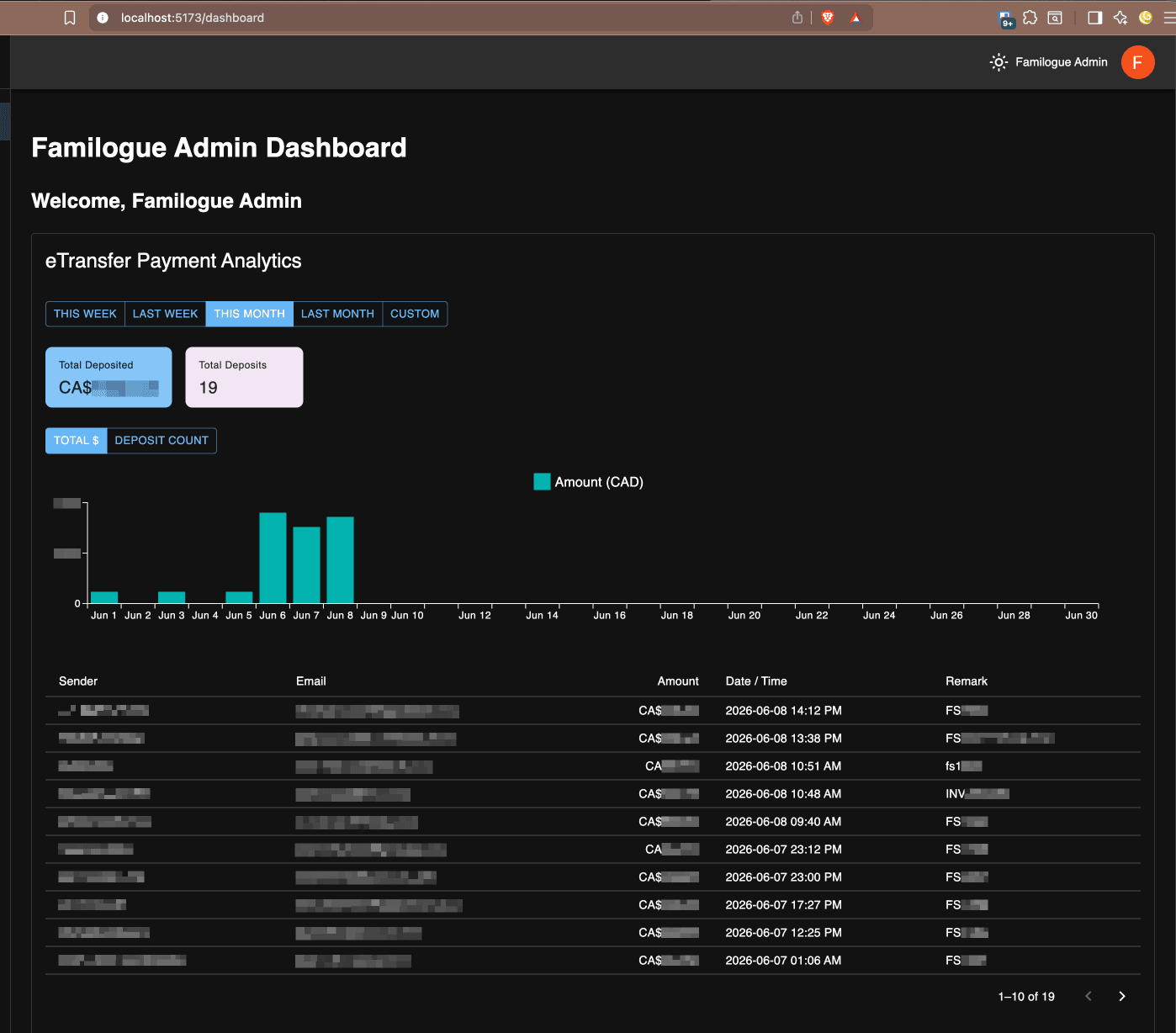Click the Total Deposited card
This screenshot has width=1176, height=1033.
(x=109, y=377)
